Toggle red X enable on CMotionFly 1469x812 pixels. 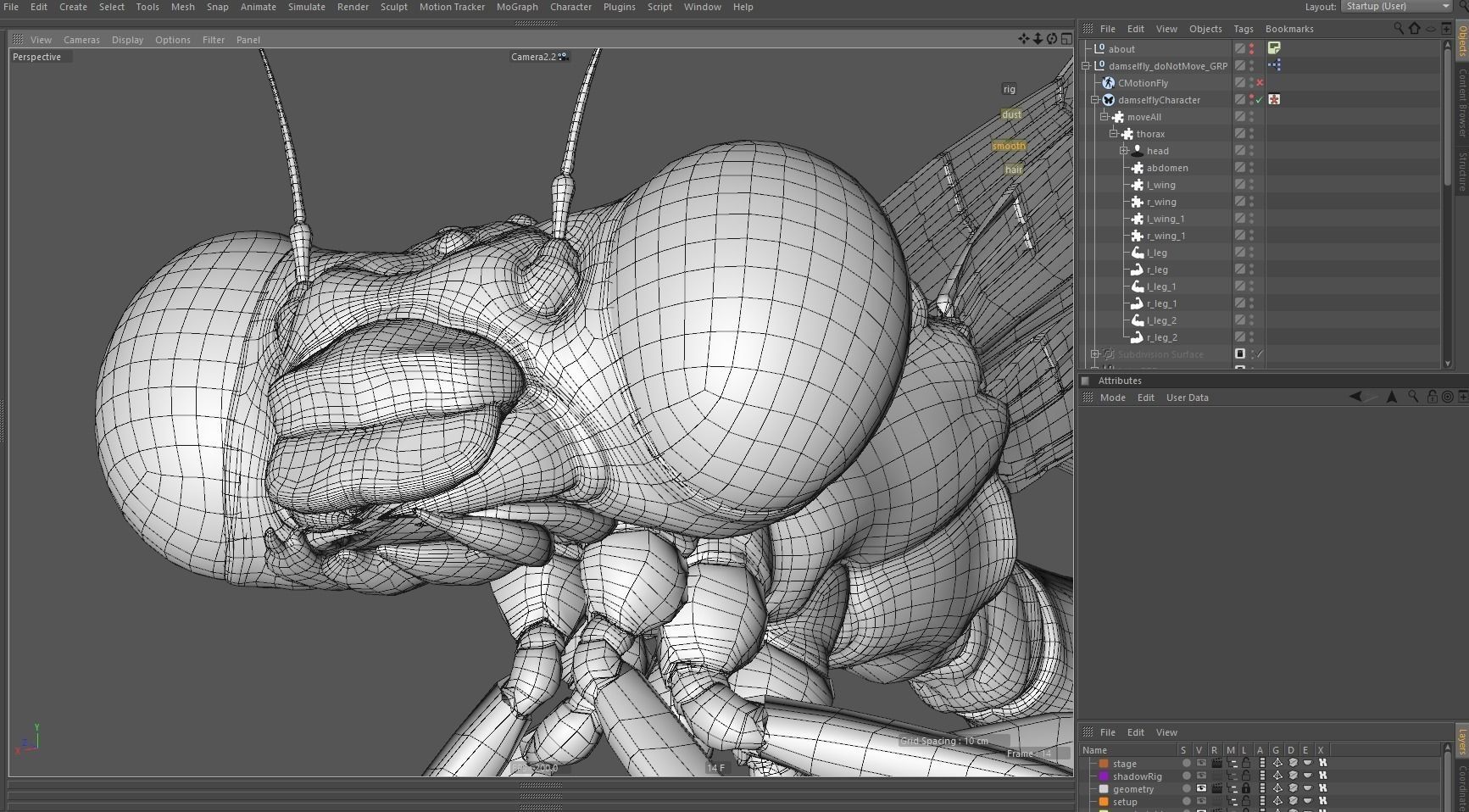click(x=1260, y=83)
